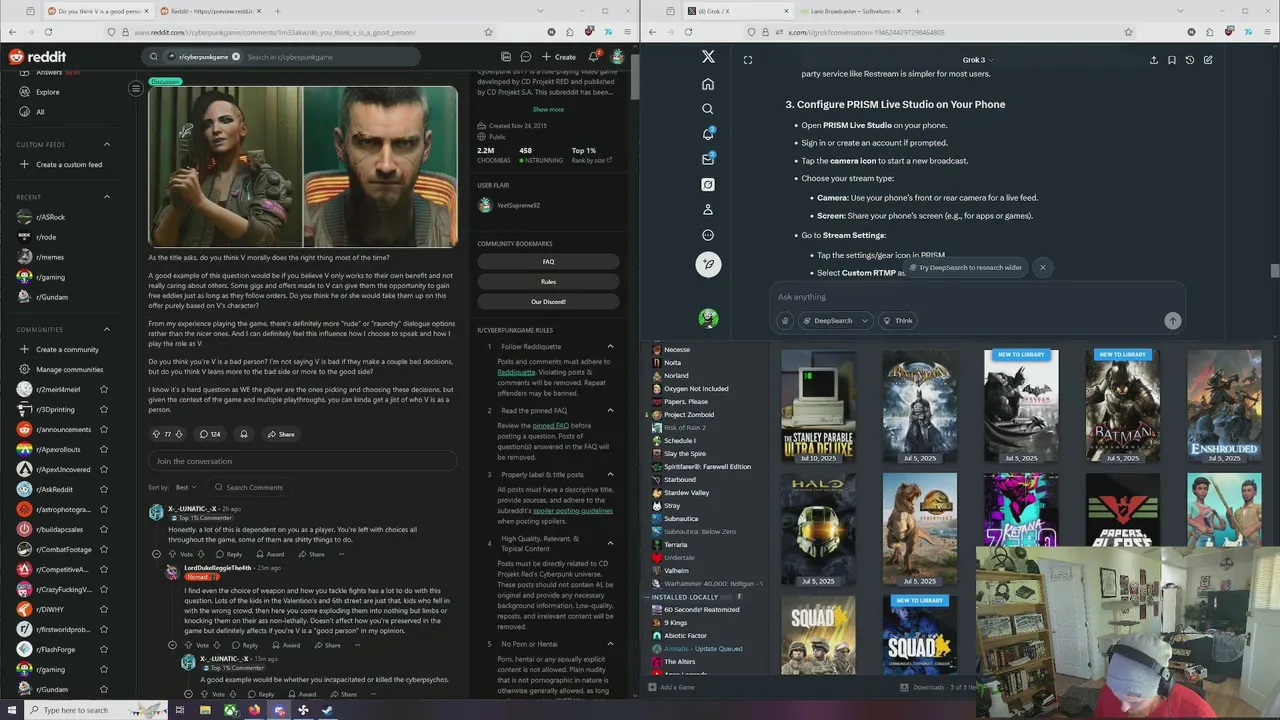Open X profile person icon
This screenshot has height=720, width=1280.
pyautogui.click(x=708, y=210)
